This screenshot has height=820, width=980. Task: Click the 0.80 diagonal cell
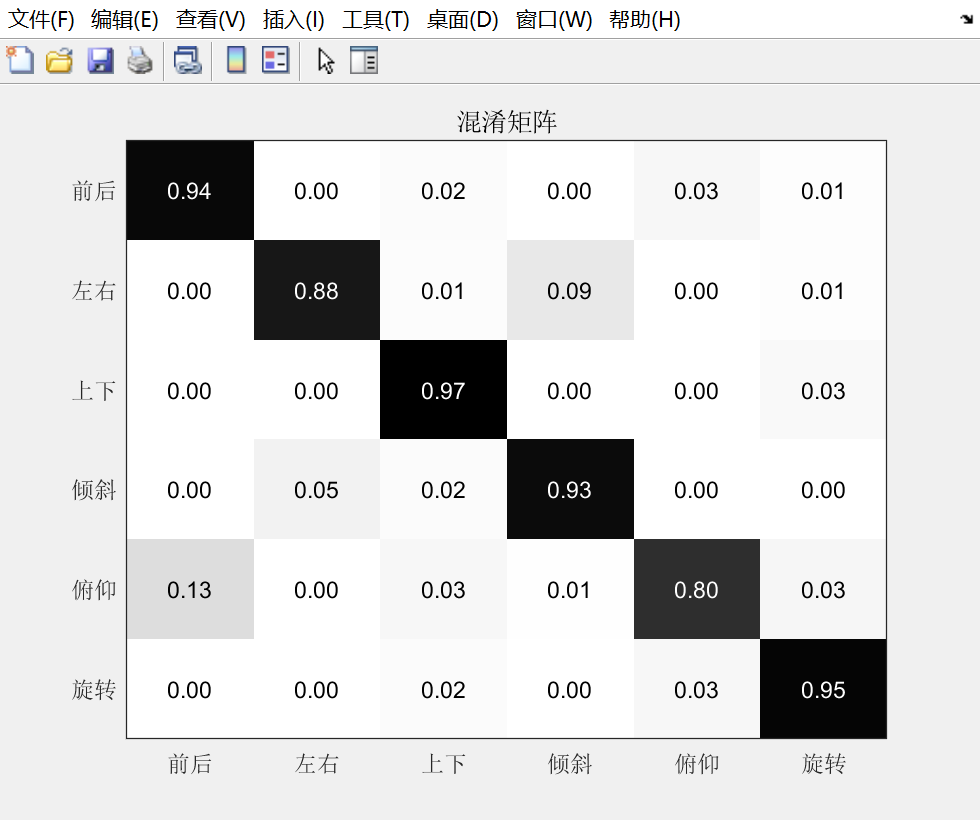(697, 589)
